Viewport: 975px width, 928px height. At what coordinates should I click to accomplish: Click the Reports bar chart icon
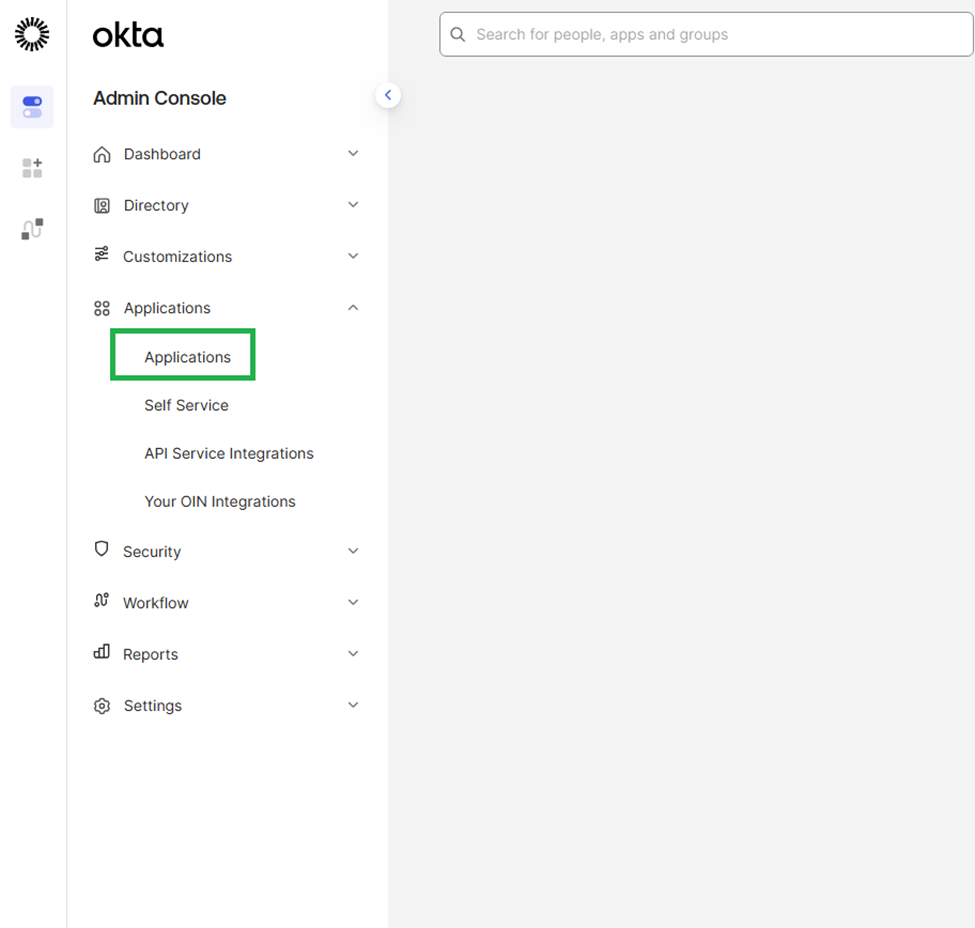[x=101, y=652]
